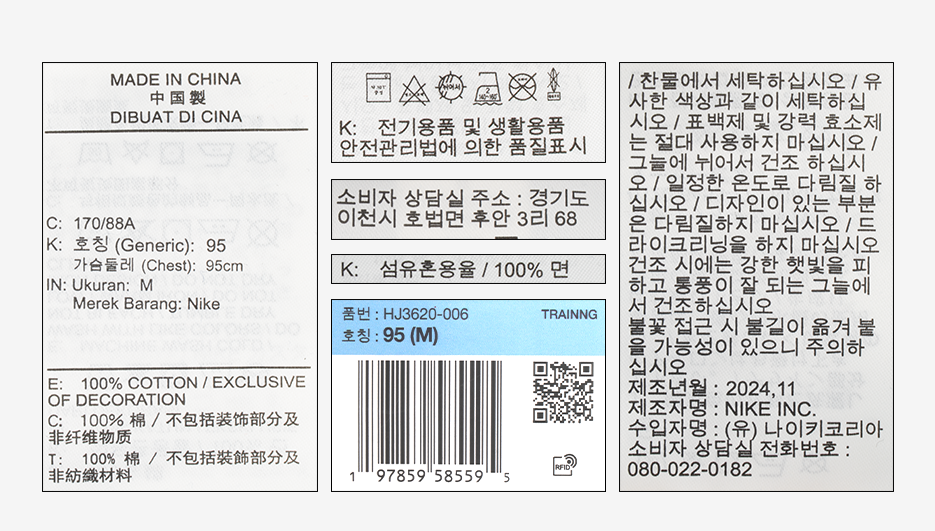Click the MADE IN CHINA heading
Viewport: 935px width, 531px height.
(x=176, y=79)
